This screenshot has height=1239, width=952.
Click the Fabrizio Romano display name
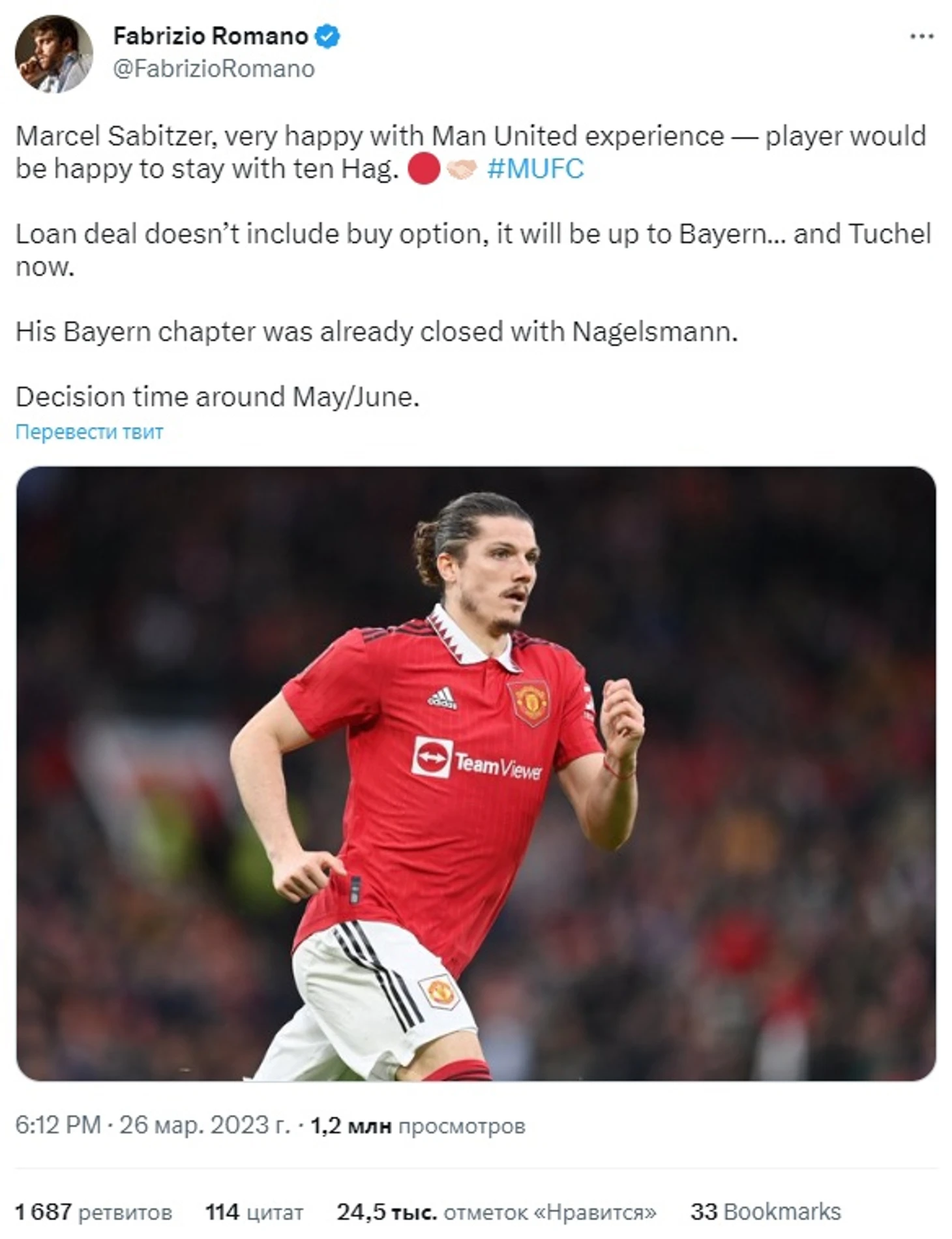click(x=210, y=37)
